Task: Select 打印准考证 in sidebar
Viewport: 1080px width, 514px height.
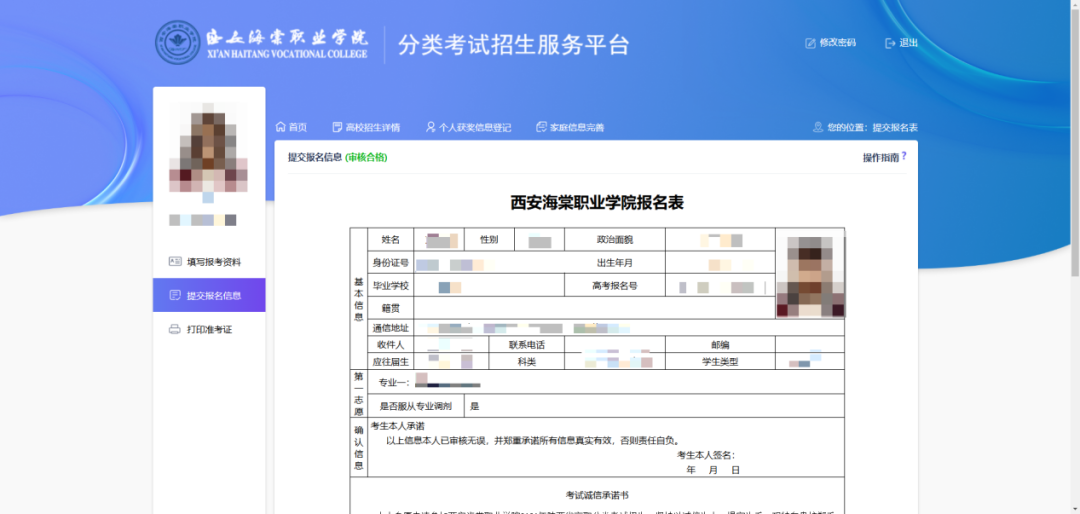Action: tap(209, 329)
